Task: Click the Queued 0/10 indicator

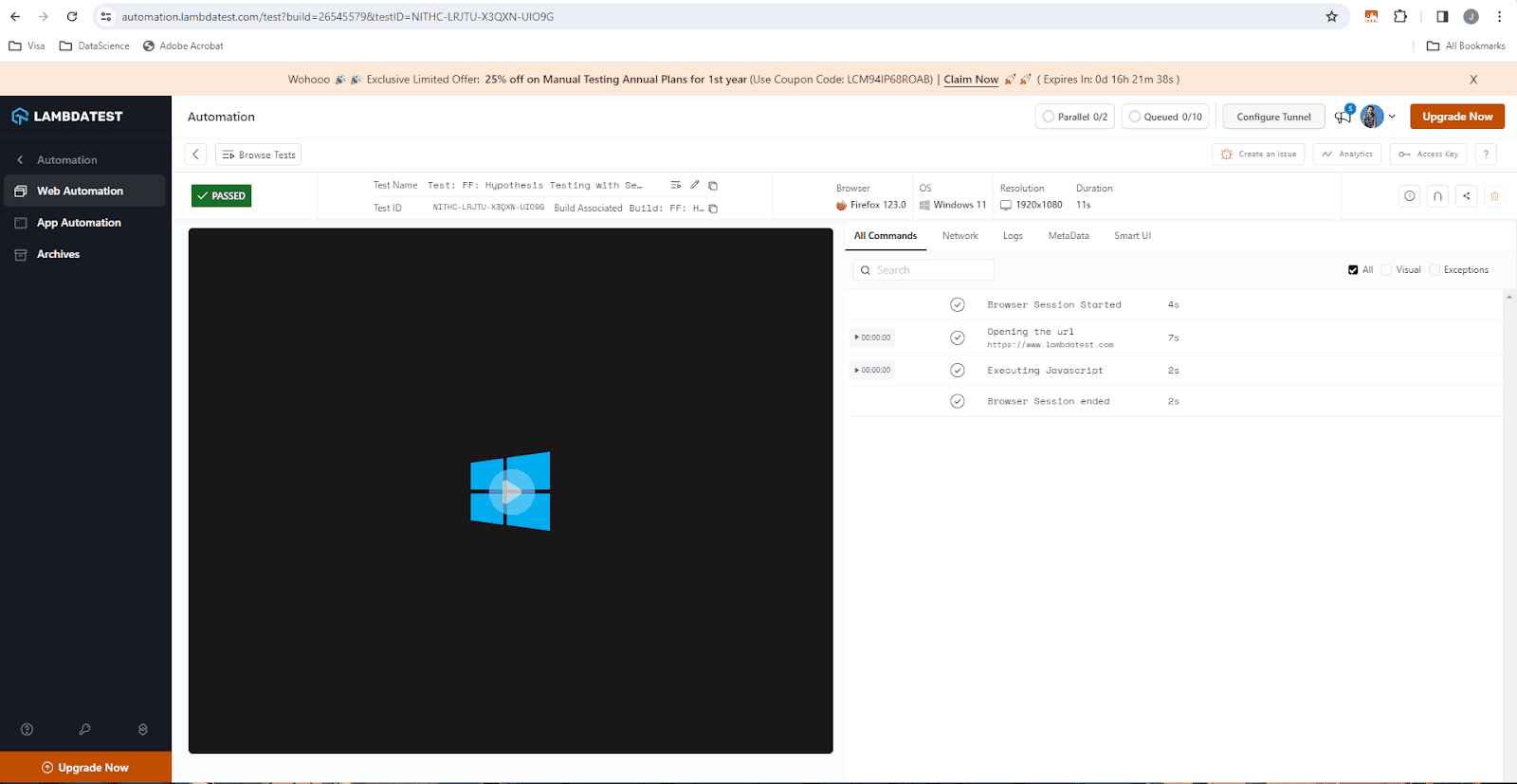Action: (x=1165, y=117)
